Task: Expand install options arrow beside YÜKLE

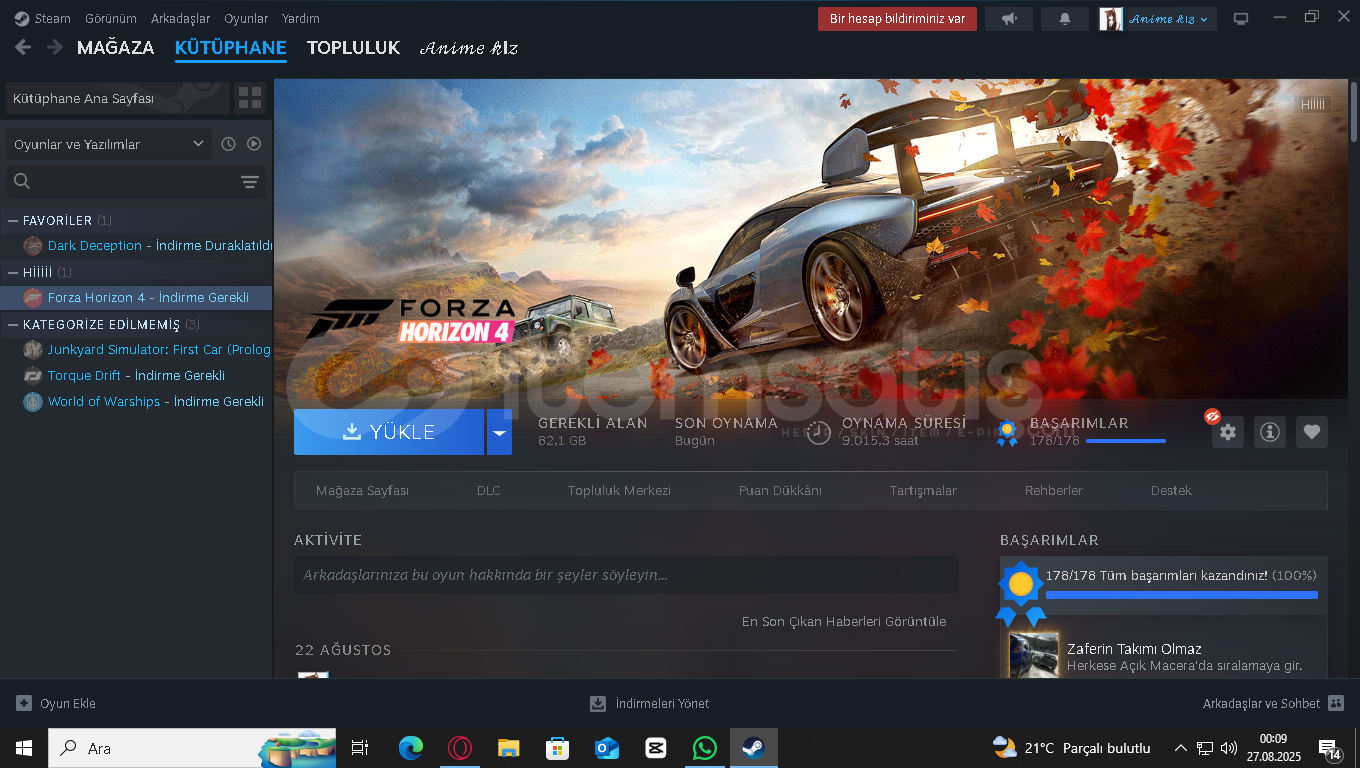Action: click(x=499, y=432)
